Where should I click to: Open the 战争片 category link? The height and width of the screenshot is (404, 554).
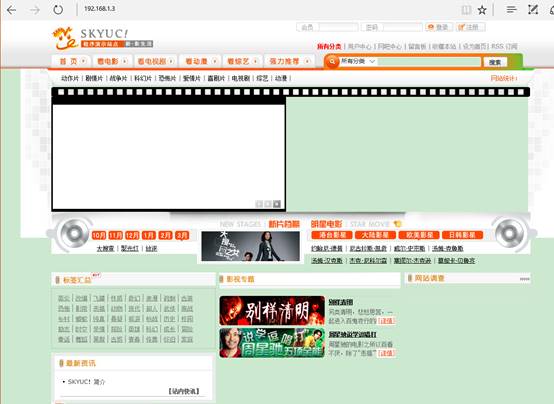pyautogui.click(x=118, y=78)
